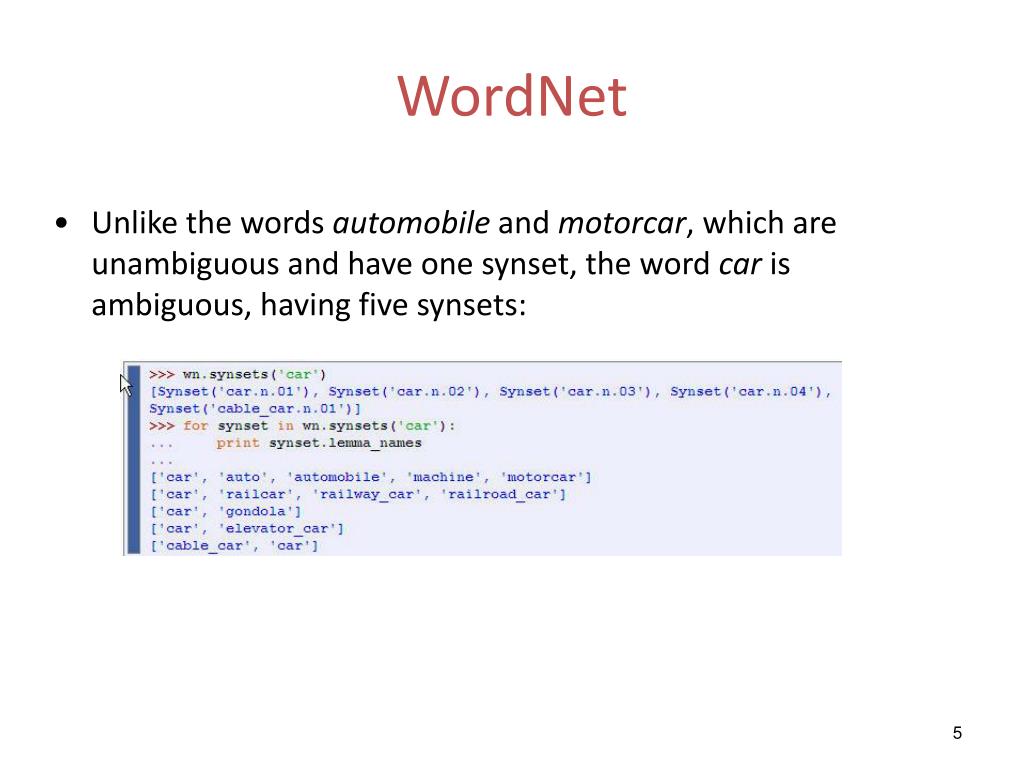1024x768 pixels.
Task: Click the list containing 'railroad_car'
Action: point(358,494)
